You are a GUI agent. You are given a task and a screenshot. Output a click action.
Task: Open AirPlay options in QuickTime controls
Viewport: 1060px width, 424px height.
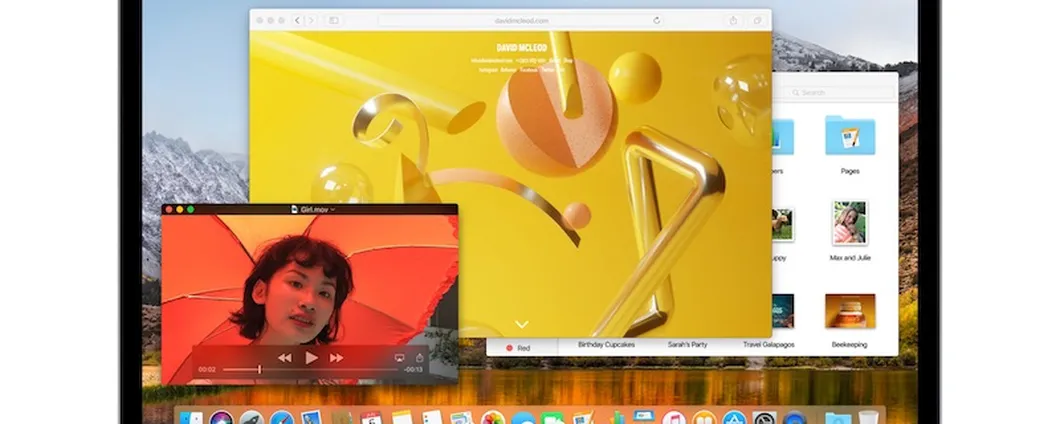click(x=399, y=358)
